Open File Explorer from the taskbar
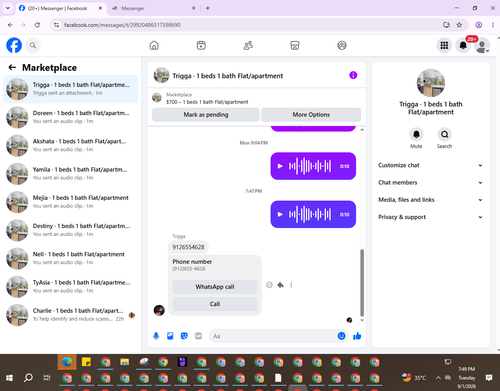The height and width of the screenshot is (391, 500). tap(125, 362)
